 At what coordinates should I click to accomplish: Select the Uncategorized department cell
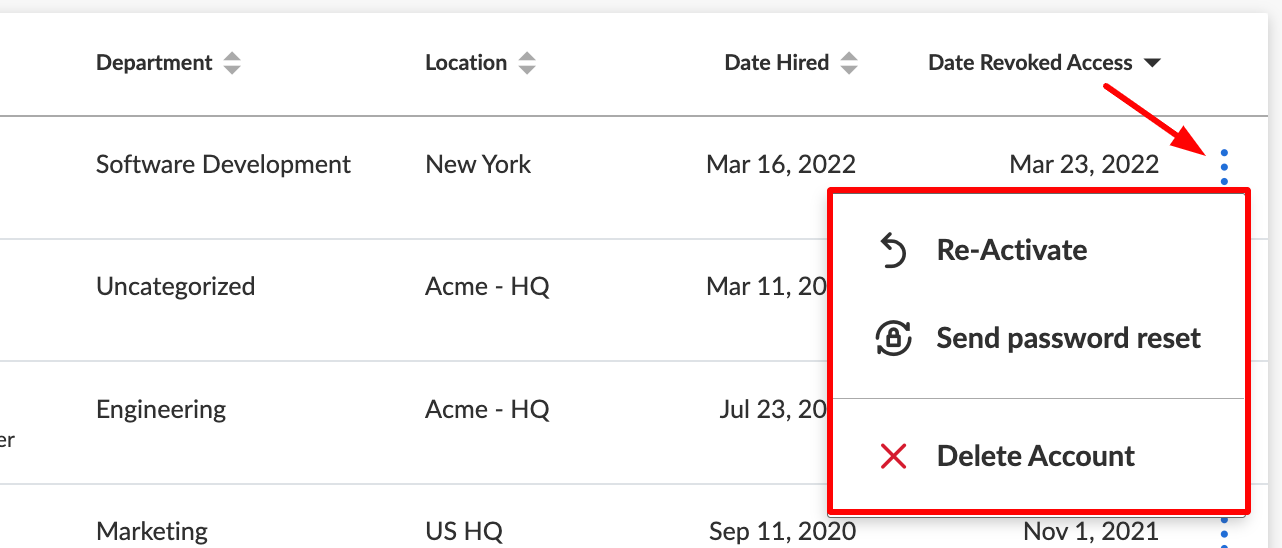pyautogui.click(x=175, y=287)
